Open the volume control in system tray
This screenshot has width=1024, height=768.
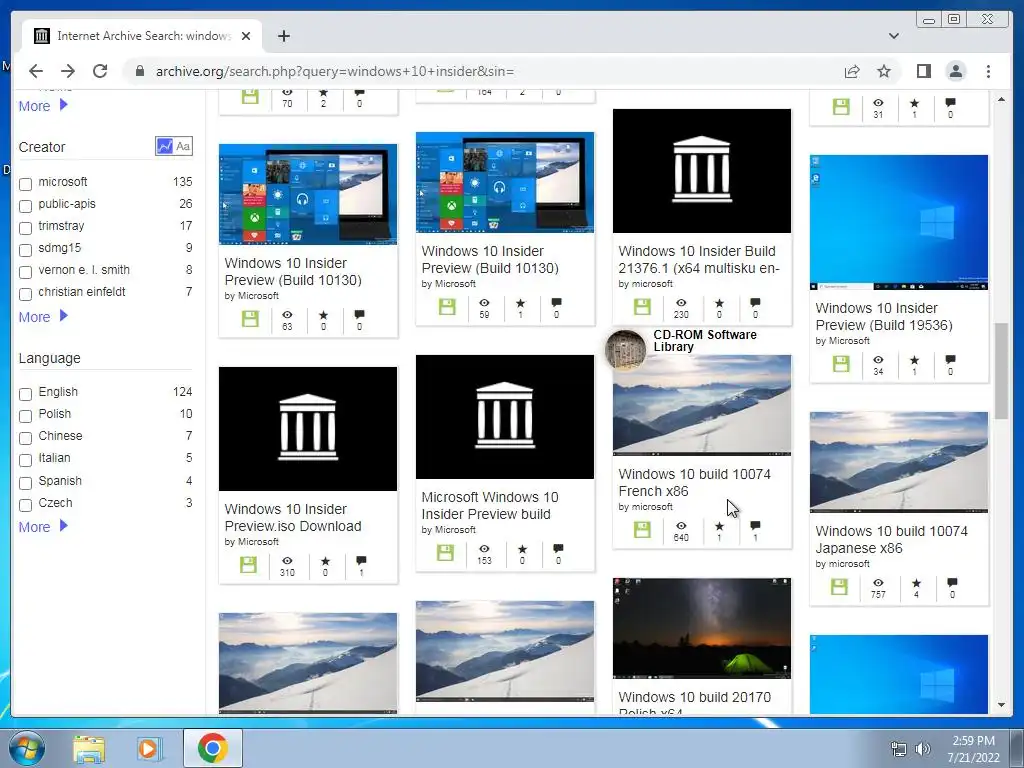tap(923, 749)
